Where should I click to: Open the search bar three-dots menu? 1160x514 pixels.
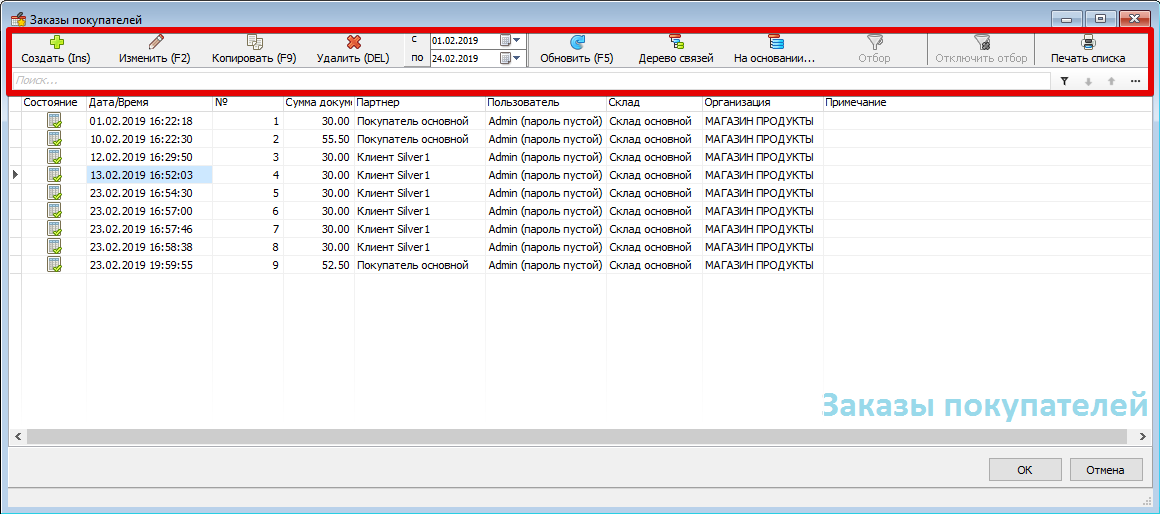pos(1136,81)
